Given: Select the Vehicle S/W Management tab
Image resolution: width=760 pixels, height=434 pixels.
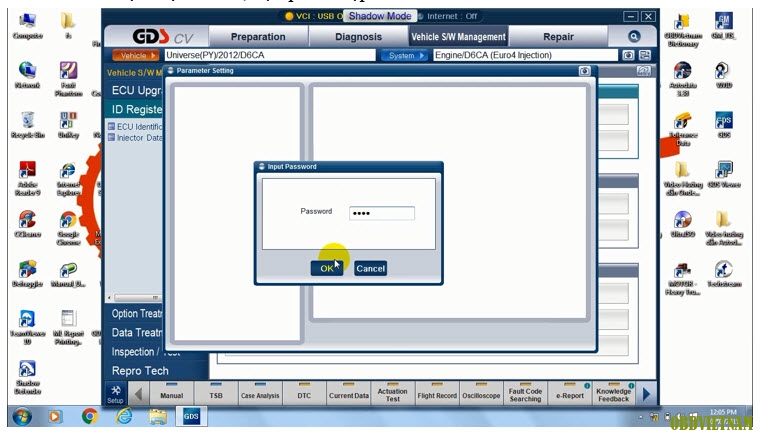Looking at the screenshot, I should coord(458,37).
